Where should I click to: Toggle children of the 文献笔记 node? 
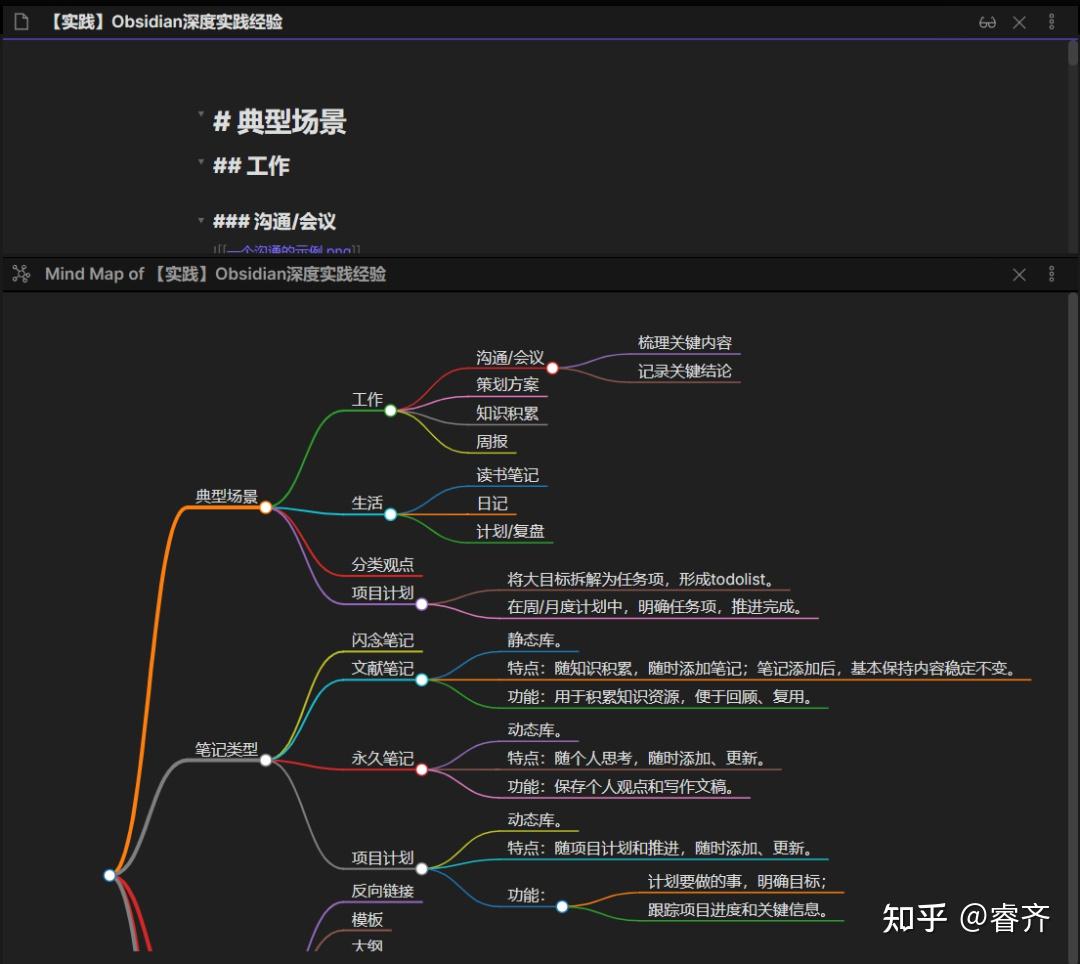pyautogui.click(x=422, y=679)
